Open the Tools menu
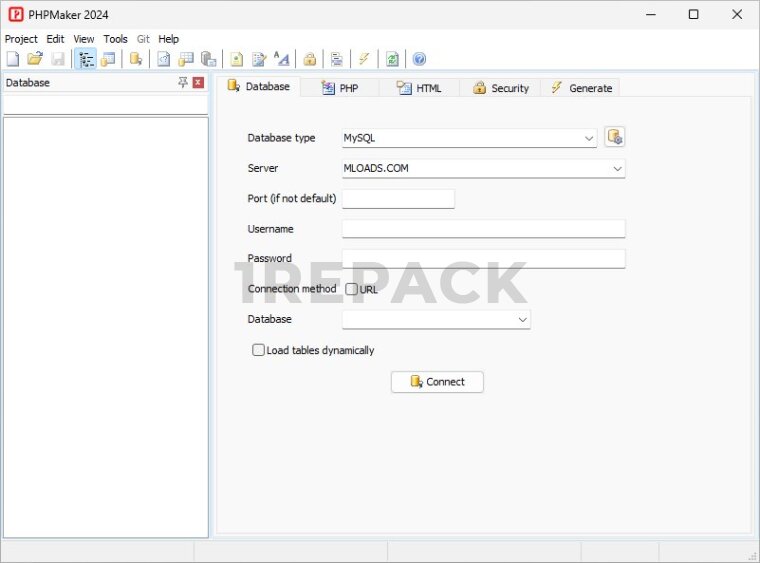This screenshot has height=563, width=760. click(116, 39)
